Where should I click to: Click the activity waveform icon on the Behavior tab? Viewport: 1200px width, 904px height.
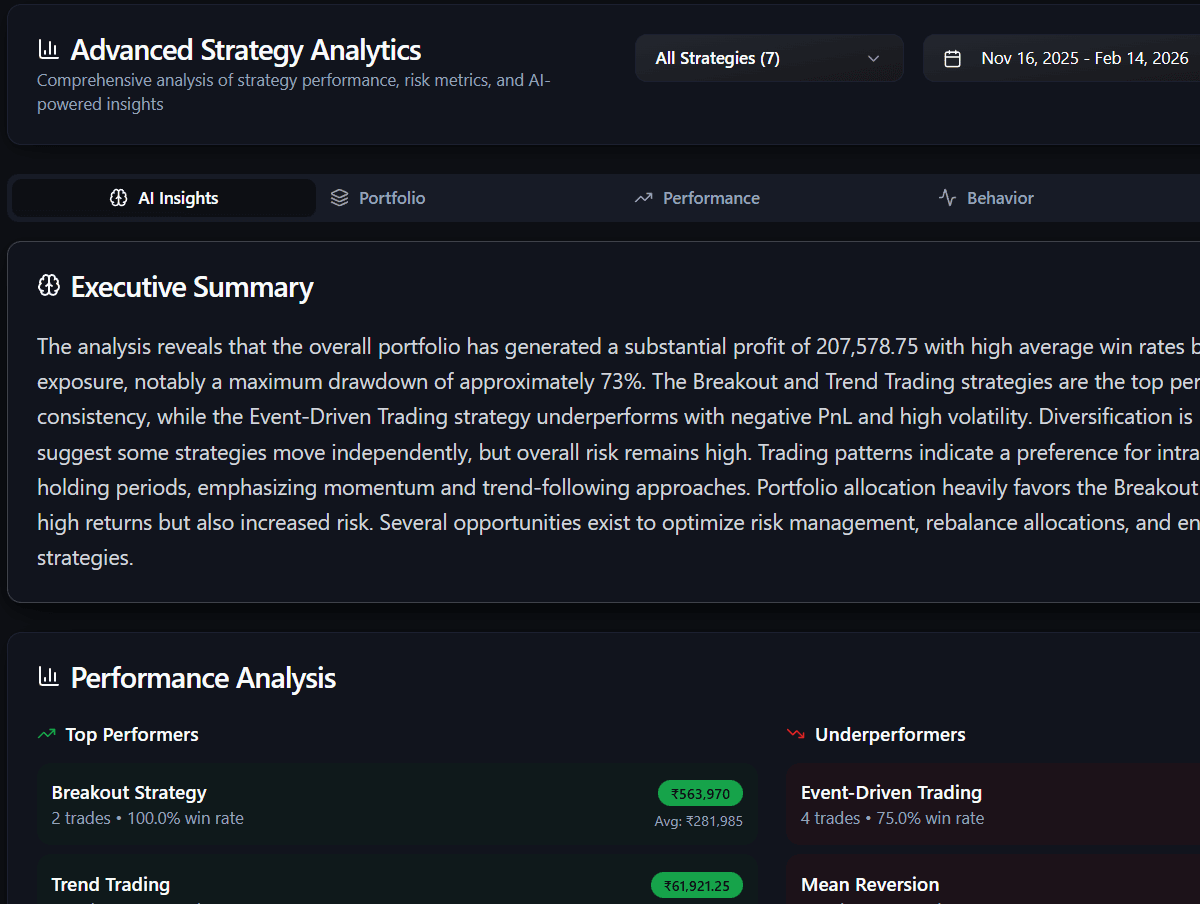[x=947, y=198]
